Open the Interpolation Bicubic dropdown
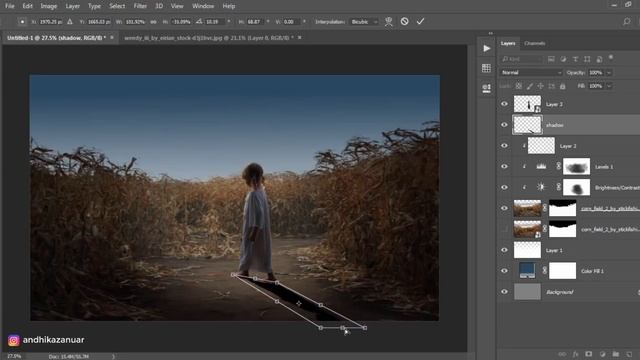The width and height of the screenshot is (640, 360). pos(364,22)
